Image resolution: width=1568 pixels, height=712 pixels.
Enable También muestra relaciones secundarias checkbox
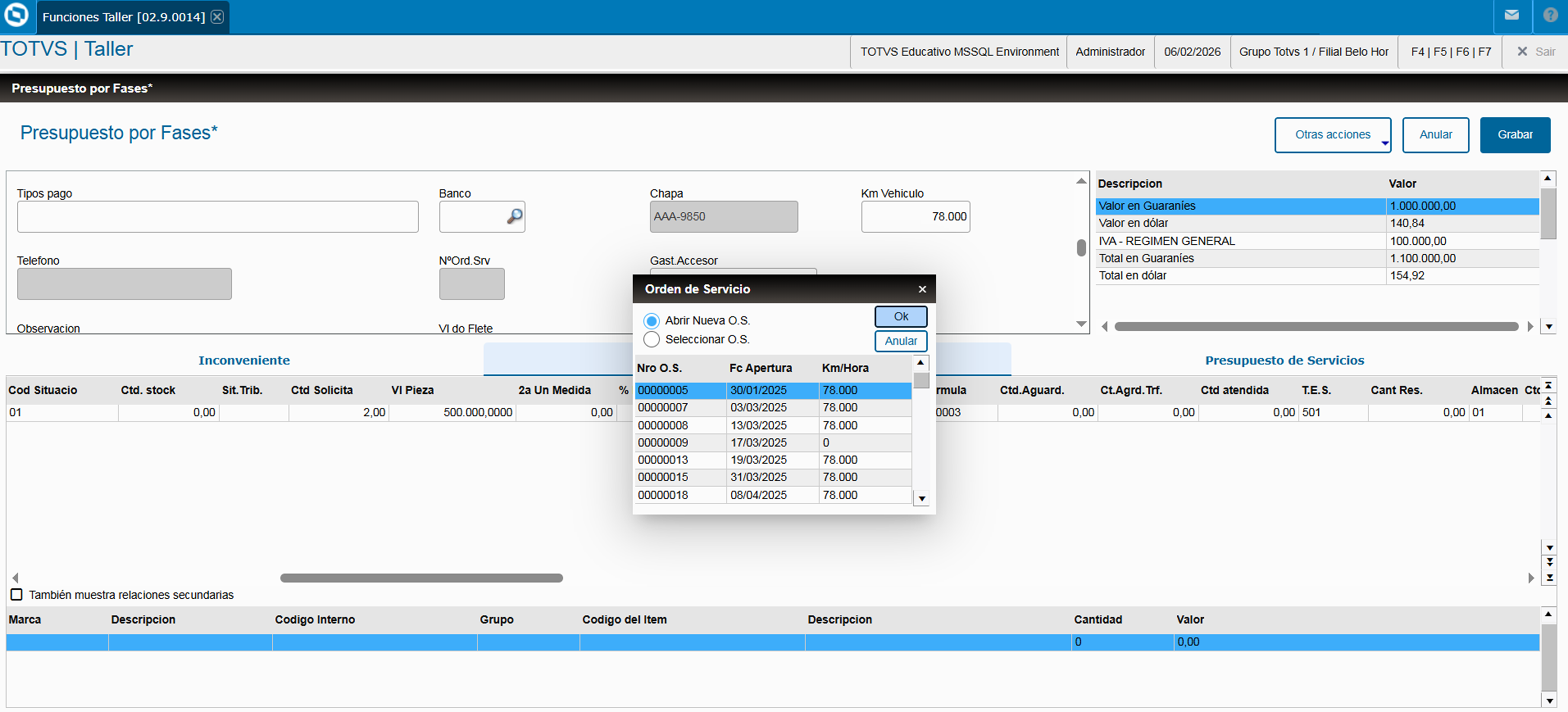[17, 595]
